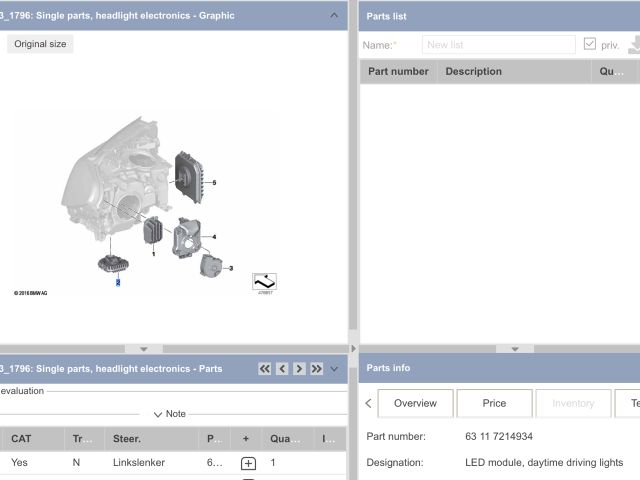
Task: Click the Original size button
Action: click(40, 44)
